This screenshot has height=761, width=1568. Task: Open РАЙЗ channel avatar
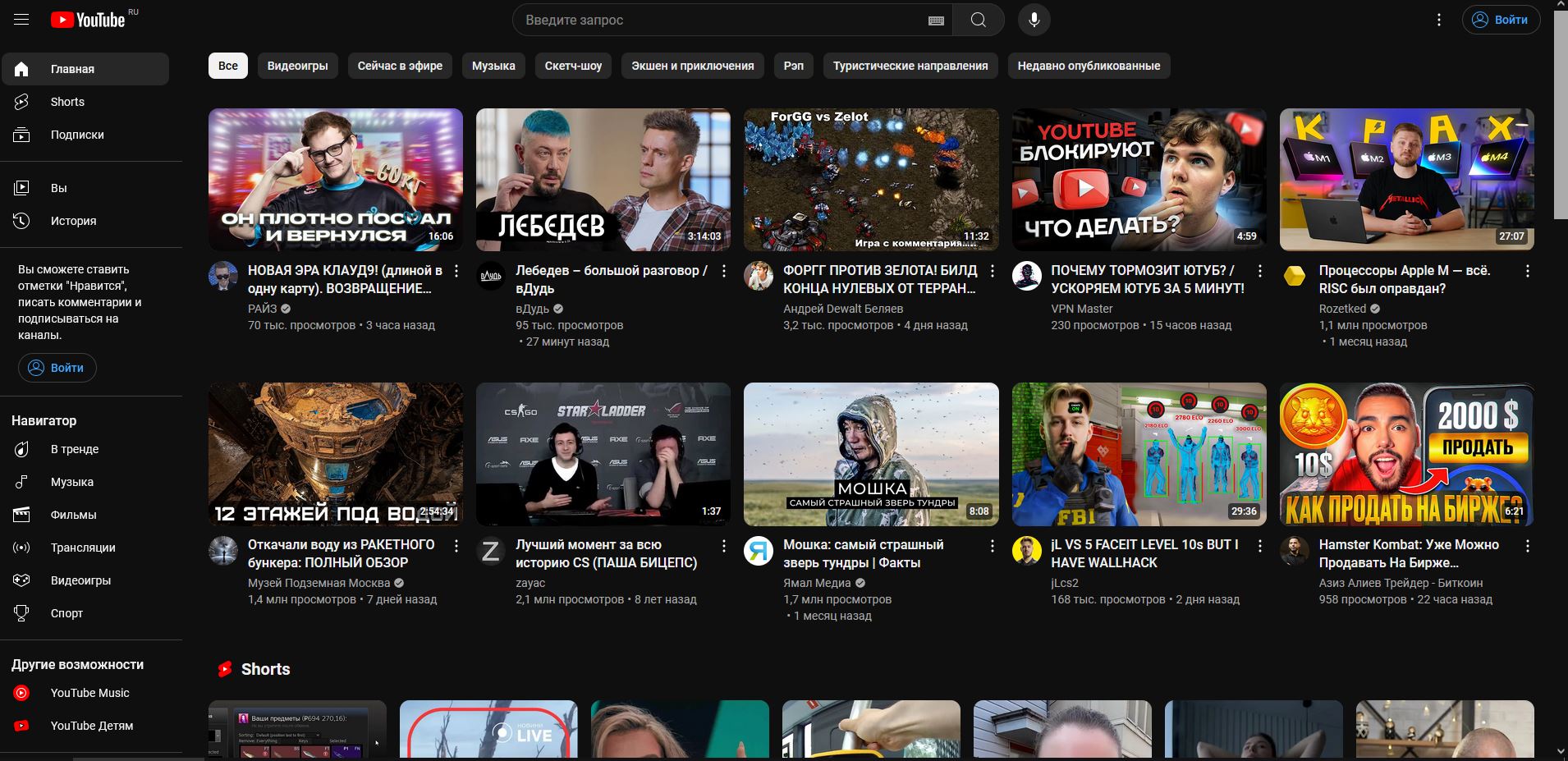pos(223,277)
